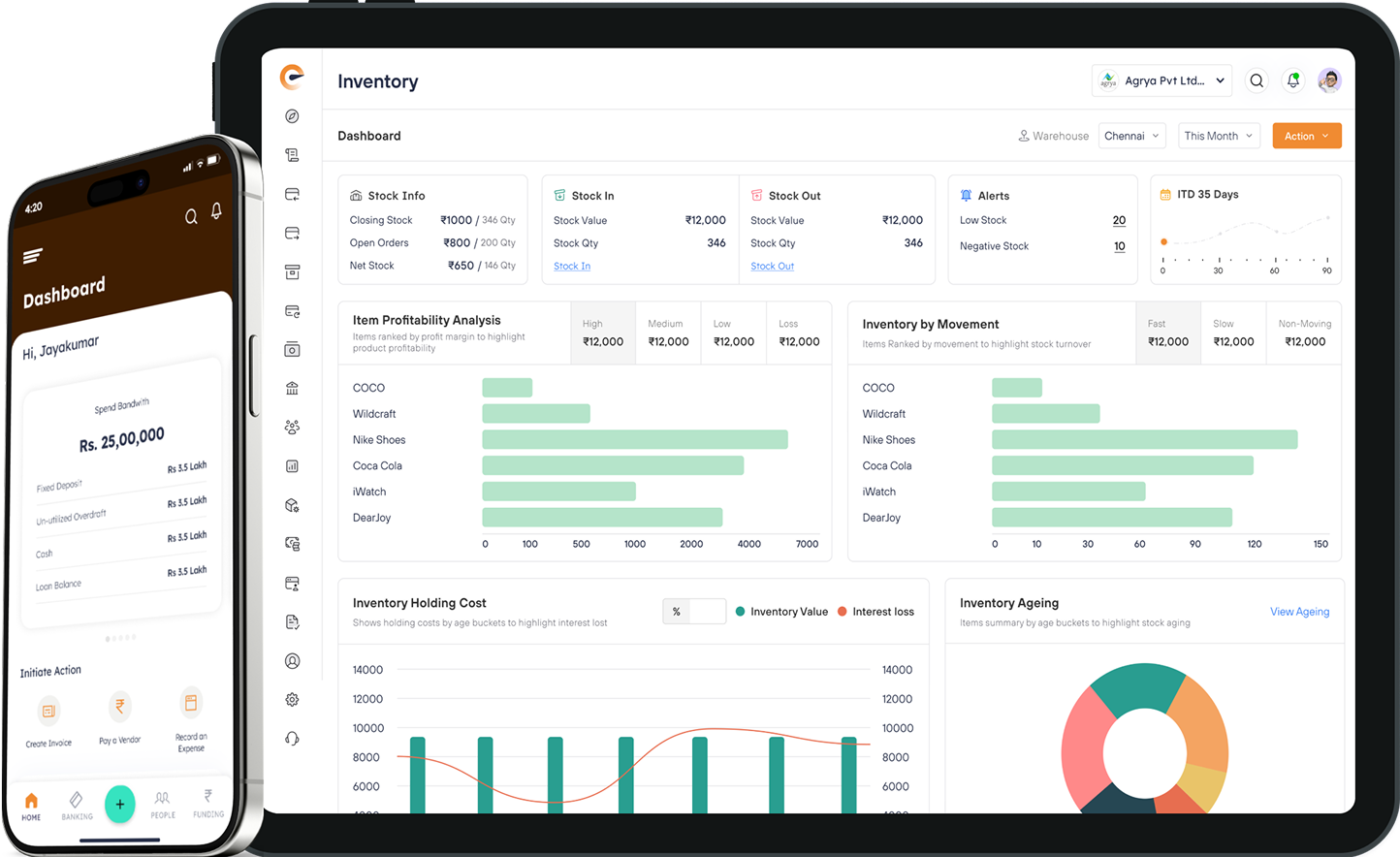Viewport: 1400px width, 857px height.
Task: Open the Chennai warehouse dropdown
Action: pyautogui.click(x=1130, y=137)
